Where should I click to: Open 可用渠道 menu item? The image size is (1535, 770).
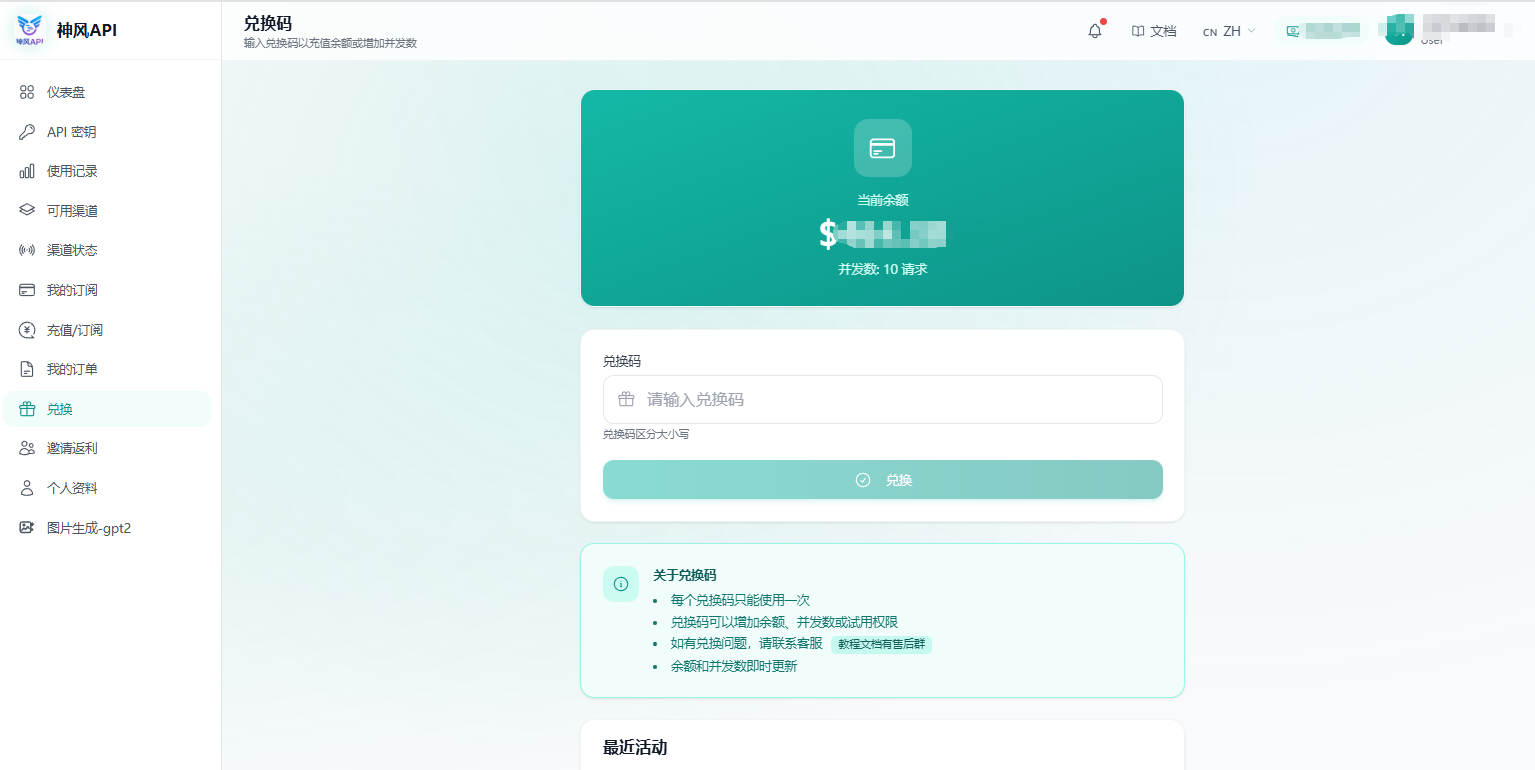tap(107, 211)
